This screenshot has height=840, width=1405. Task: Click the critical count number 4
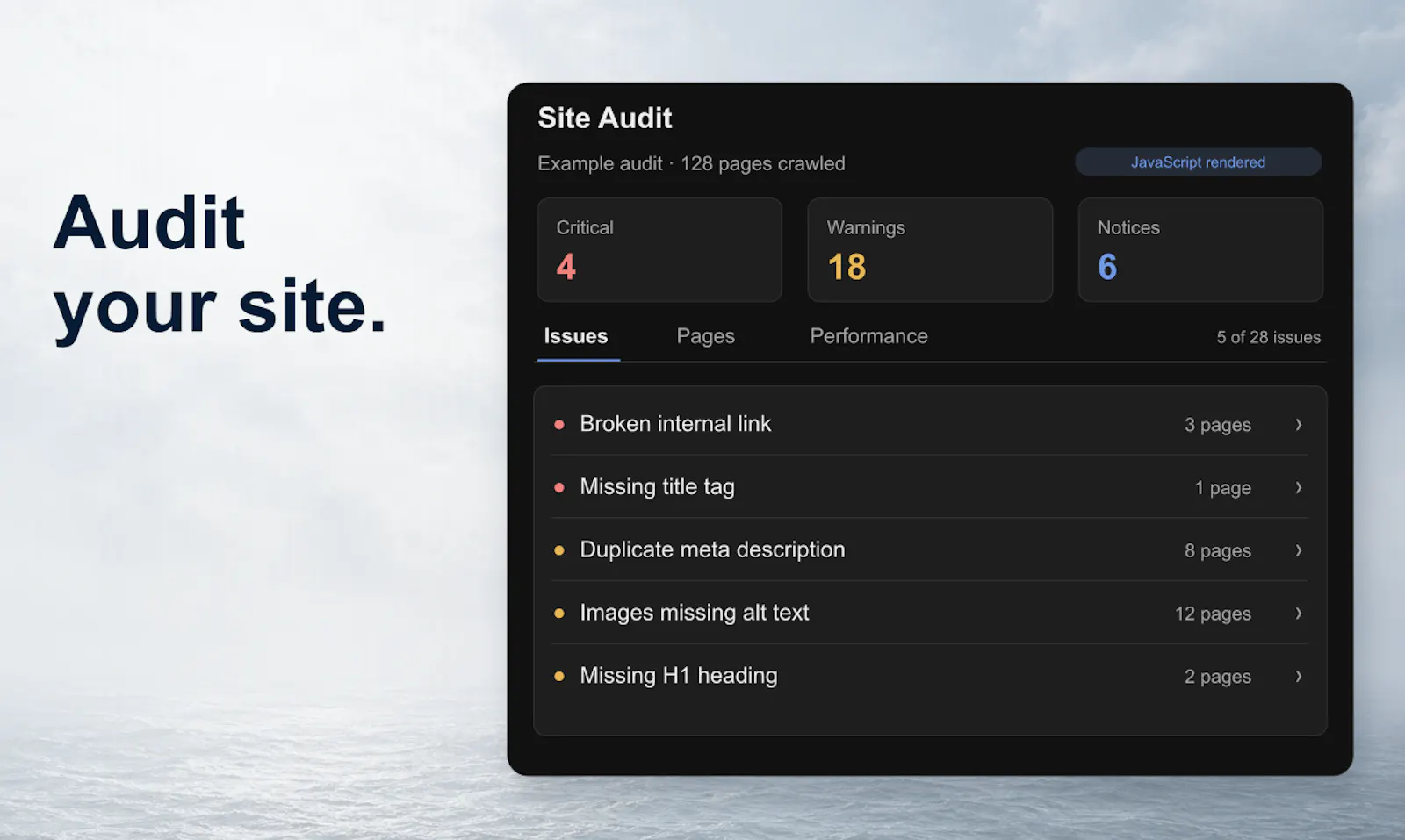tap(566, 267)
